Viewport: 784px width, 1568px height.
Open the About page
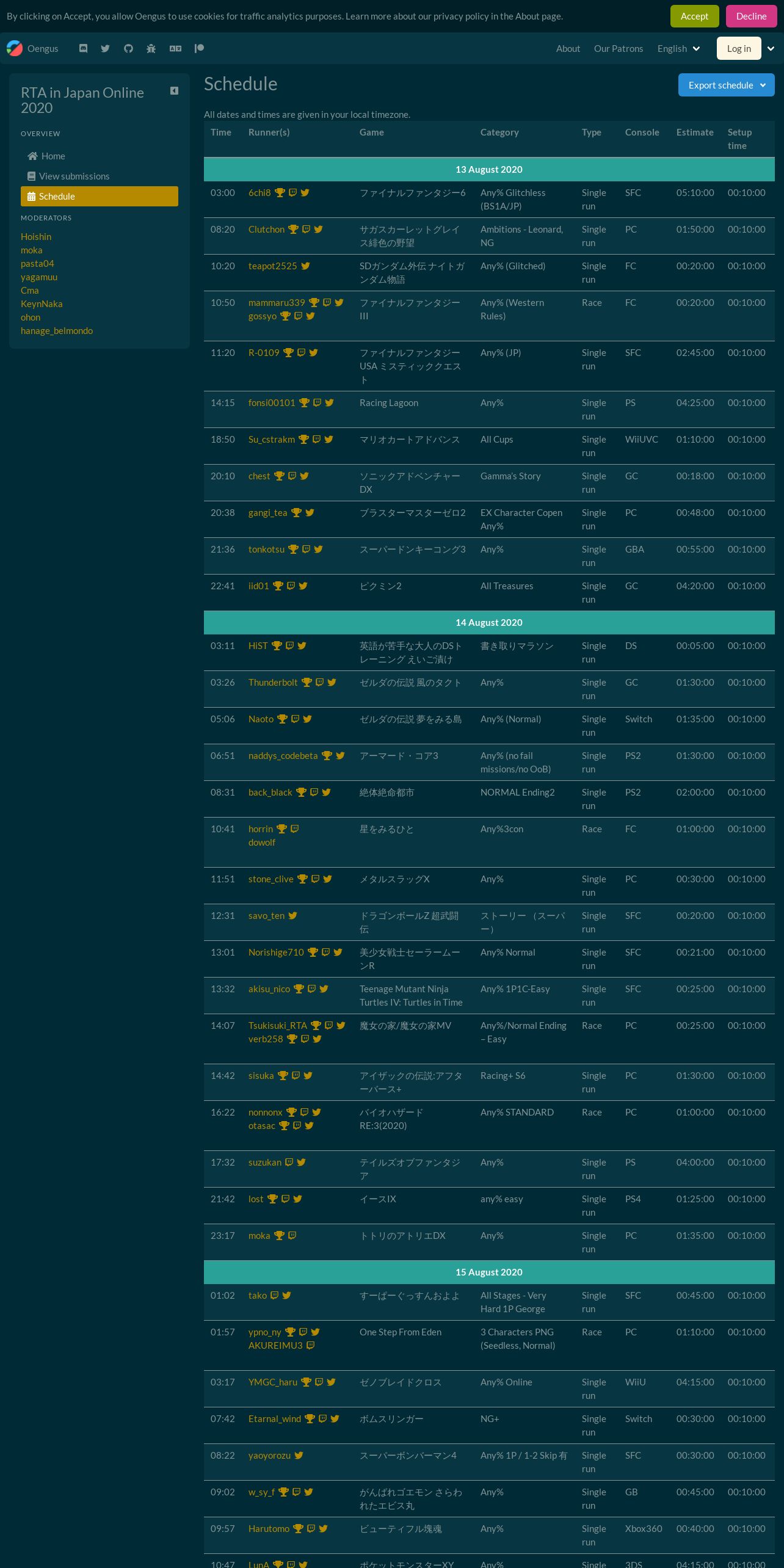click(x=568, y=48)
